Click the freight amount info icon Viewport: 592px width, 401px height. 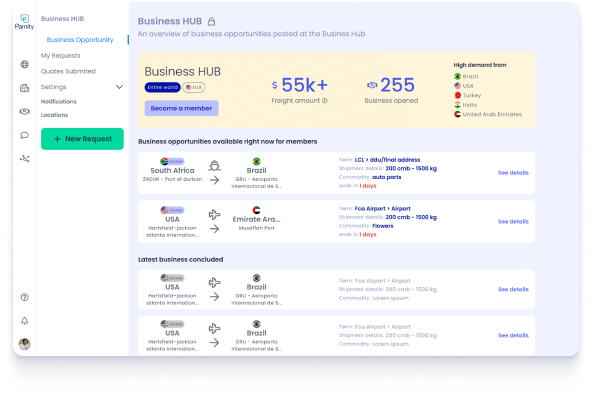coord(325,101)
